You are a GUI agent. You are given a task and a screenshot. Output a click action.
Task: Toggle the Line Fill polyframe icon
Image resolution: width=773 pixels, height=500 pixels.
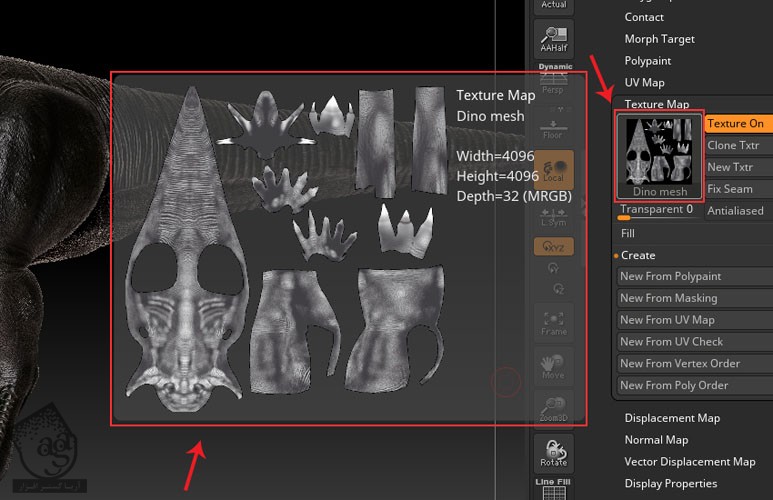point(554,486)
